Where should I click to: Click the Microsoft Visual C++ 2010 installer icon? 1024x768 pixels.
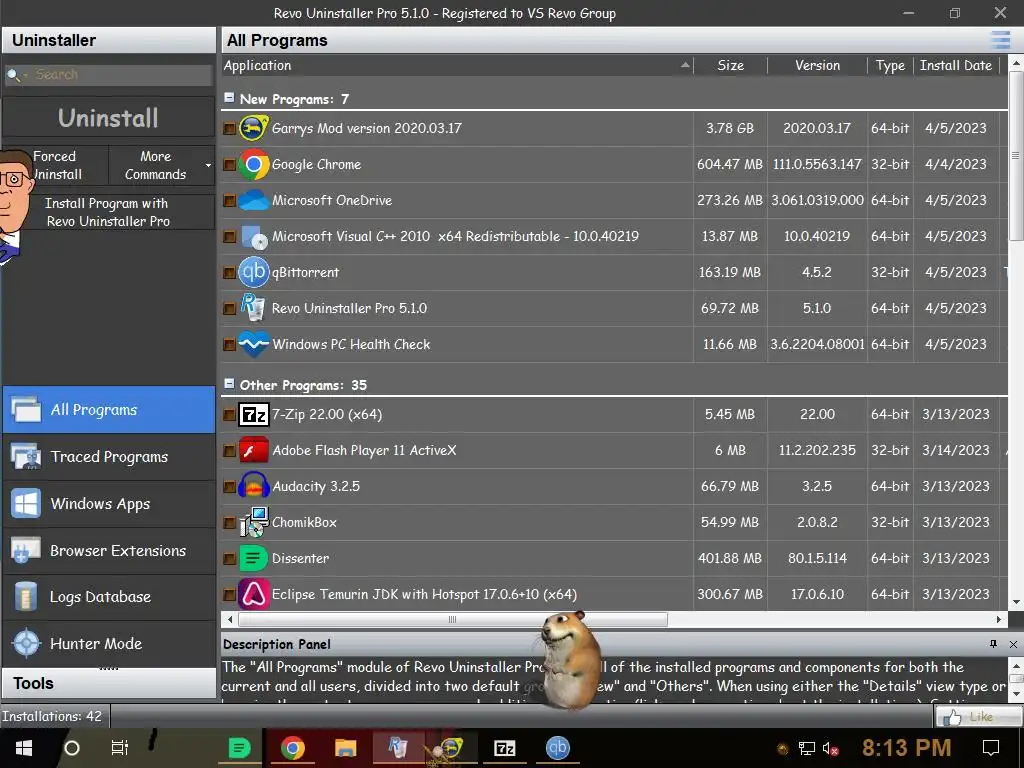pos(253,236)
